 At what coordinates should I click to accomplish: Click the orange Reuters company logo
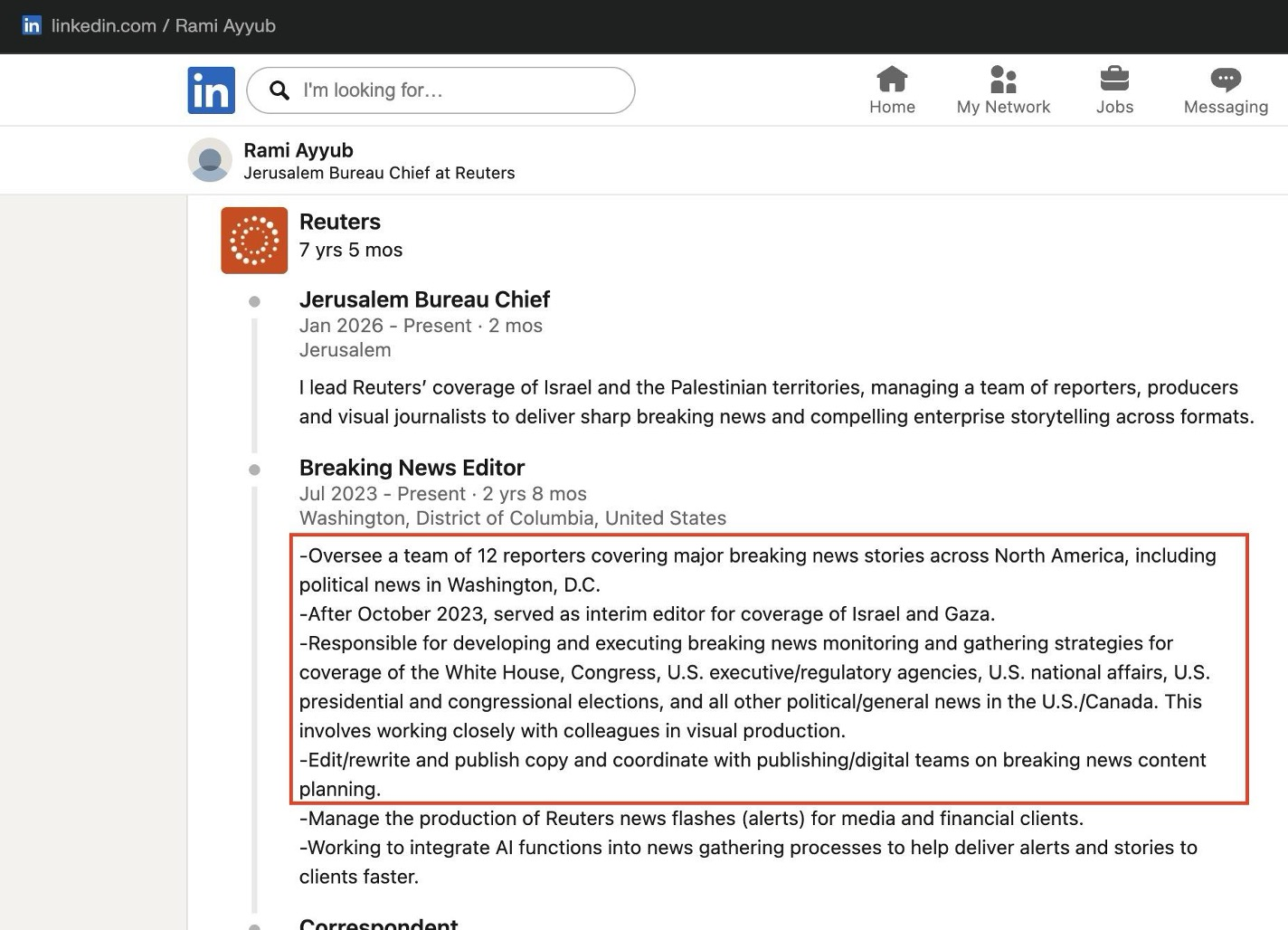254,241
